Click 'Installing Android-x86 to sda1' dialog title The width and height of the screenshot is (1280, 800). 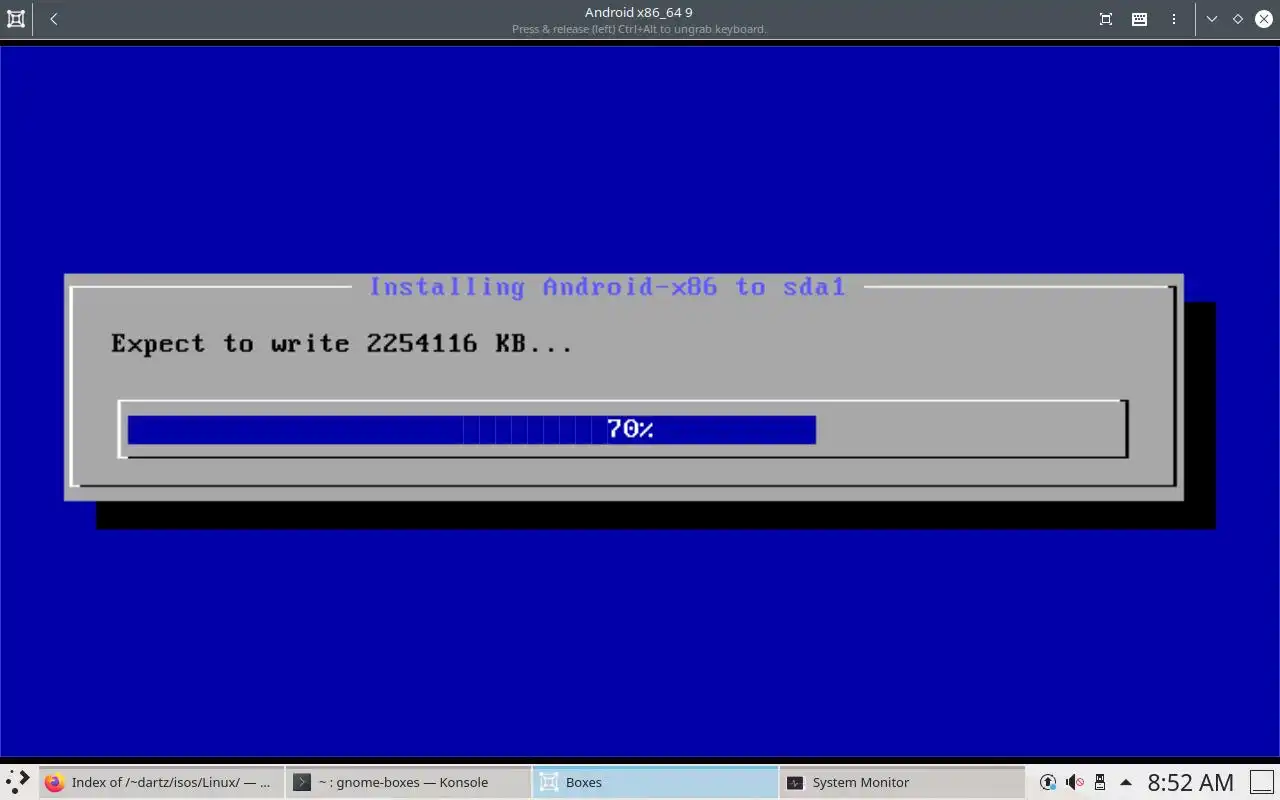pos(607,287)
